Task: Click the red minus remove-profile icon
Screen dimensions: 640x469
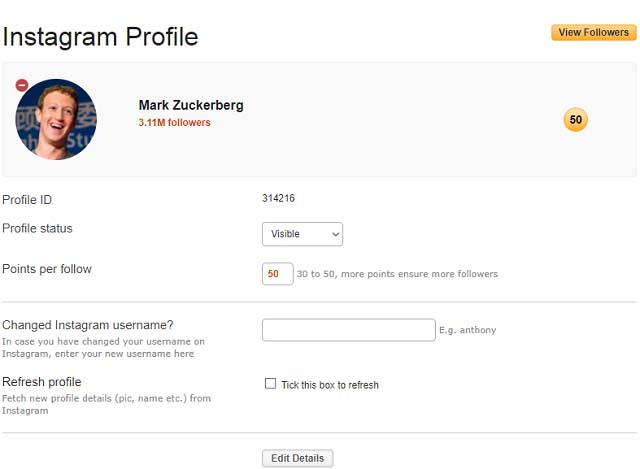Action: coord(22,85)
